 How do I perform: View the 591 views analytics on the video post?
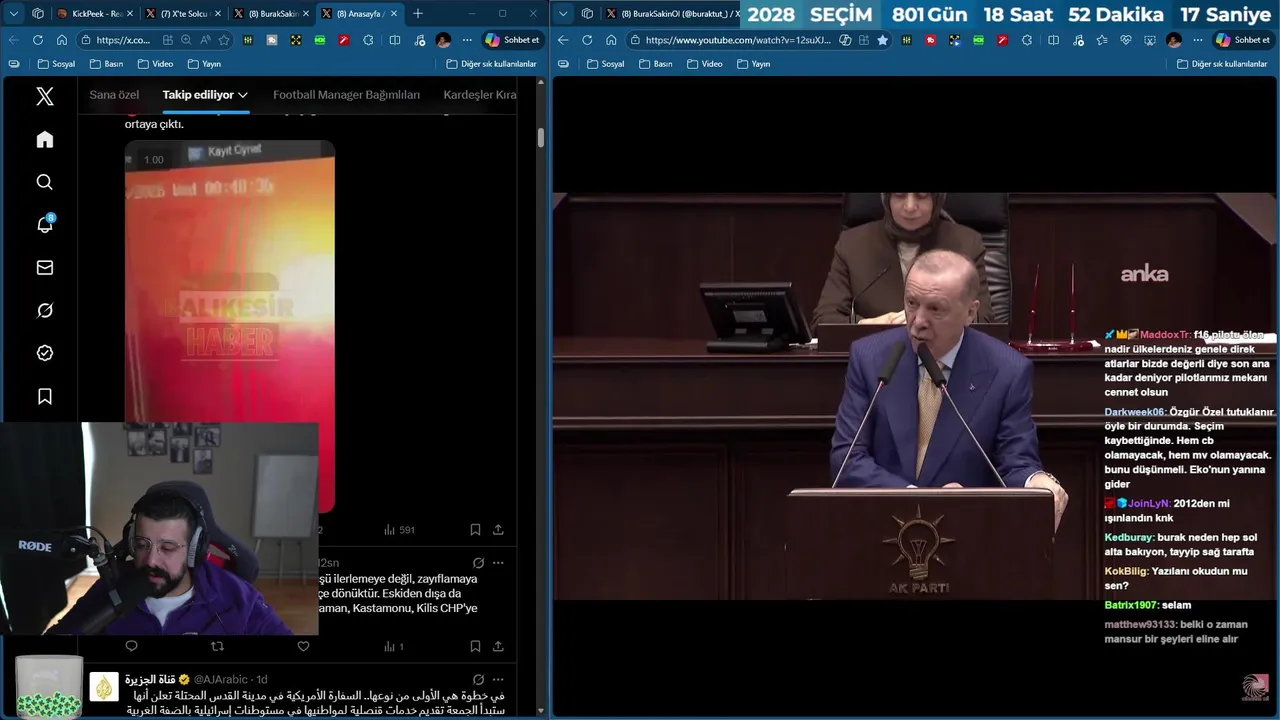coord(399,530)
